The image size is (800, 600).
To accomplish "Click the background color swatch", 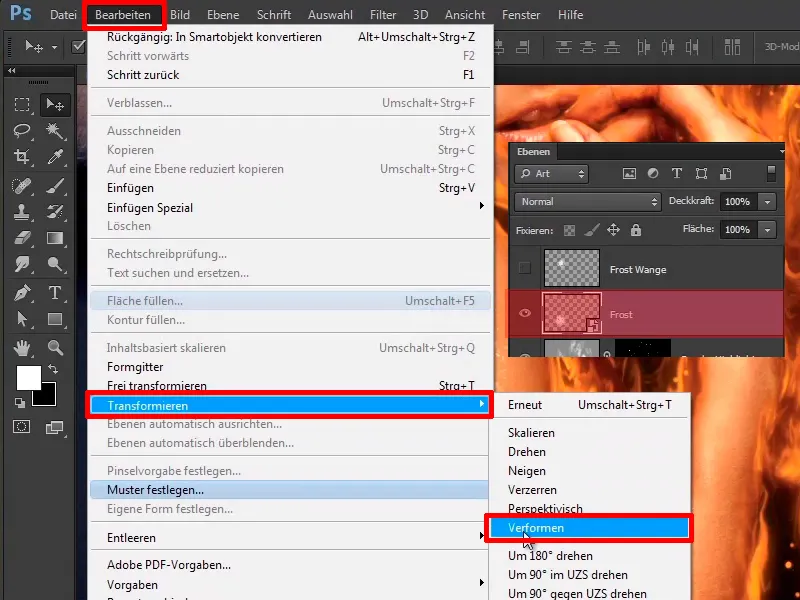I will [48, 398].
